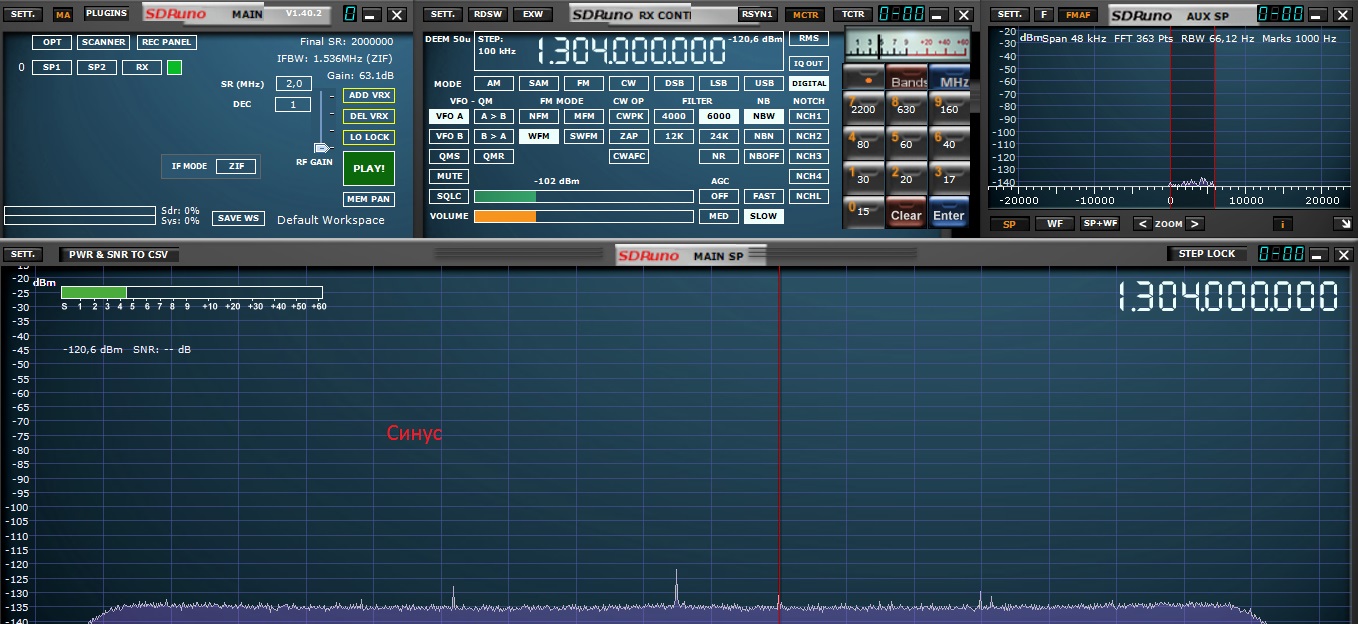Image resolution: width=1358 pixels, height=624 pixels.
Task: Switch keypad to MHz mode
Action: tap(950, 79)
